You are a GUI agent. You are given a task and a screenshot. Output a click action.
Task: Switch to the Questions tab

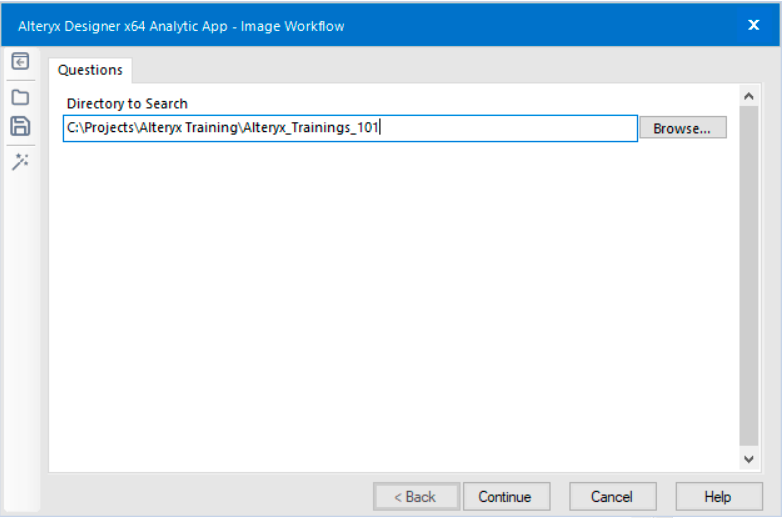coord(90,70)
